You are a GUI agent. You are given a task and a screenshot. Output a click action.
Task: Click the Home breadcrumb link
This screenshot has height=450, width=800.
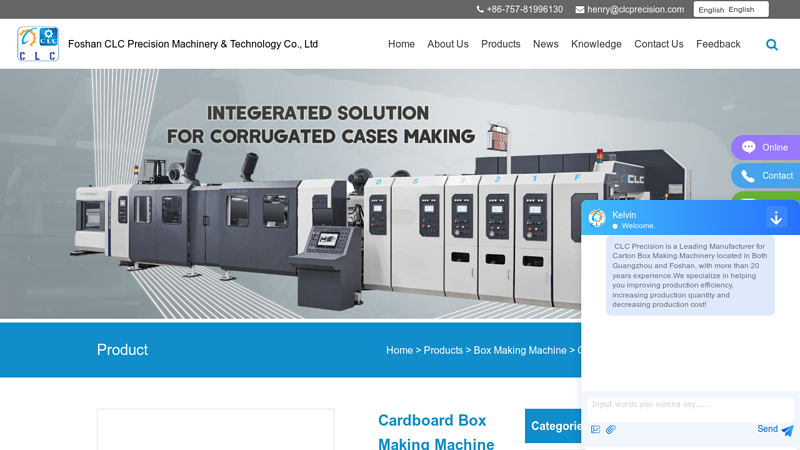[x=399, y=351]
